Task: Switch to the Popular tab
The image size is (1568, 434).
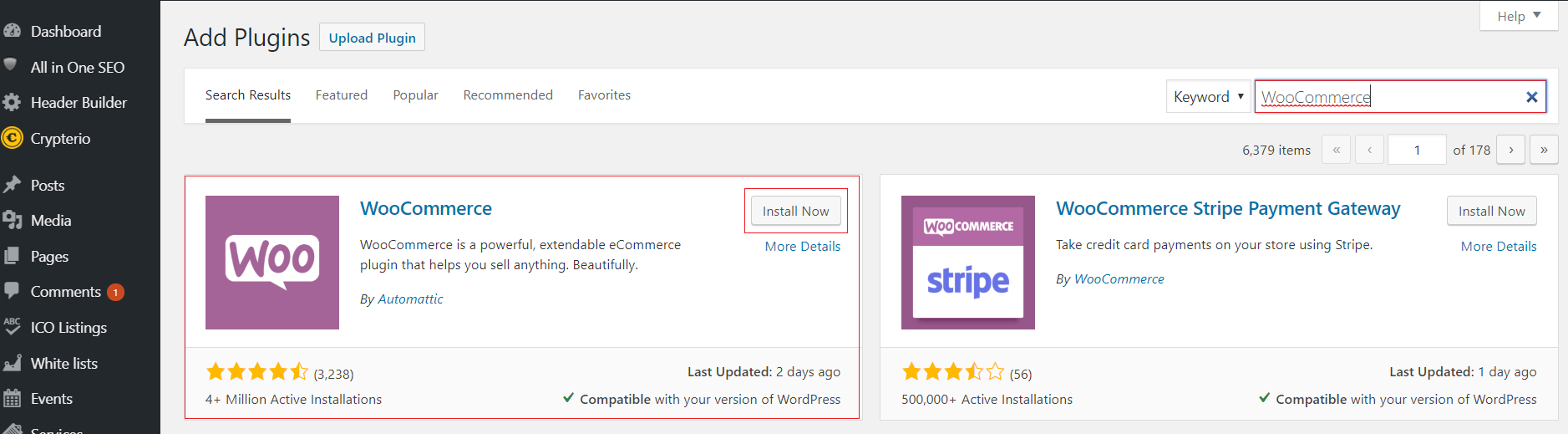Action: (x=415, y=94)
